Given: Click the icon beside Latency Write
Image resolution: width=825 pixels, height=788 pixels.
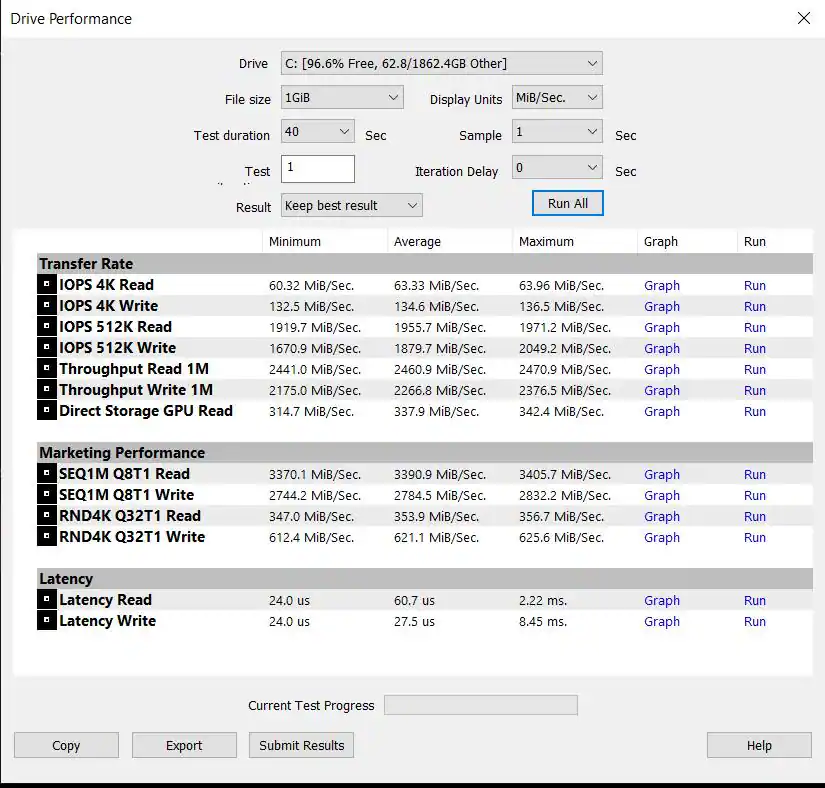Looking at the screenshot, I should [x=46, y=621].
